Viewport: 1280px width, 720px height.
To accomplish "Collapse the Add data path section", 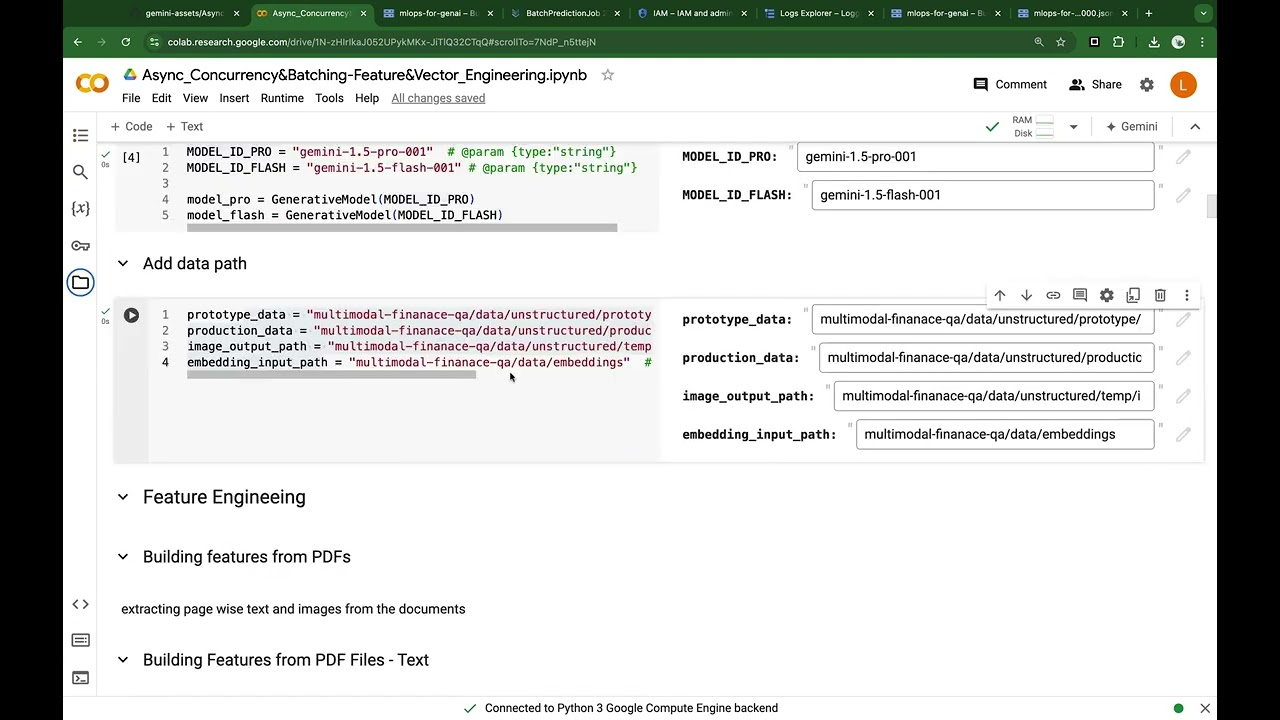I will pos(123,264).
